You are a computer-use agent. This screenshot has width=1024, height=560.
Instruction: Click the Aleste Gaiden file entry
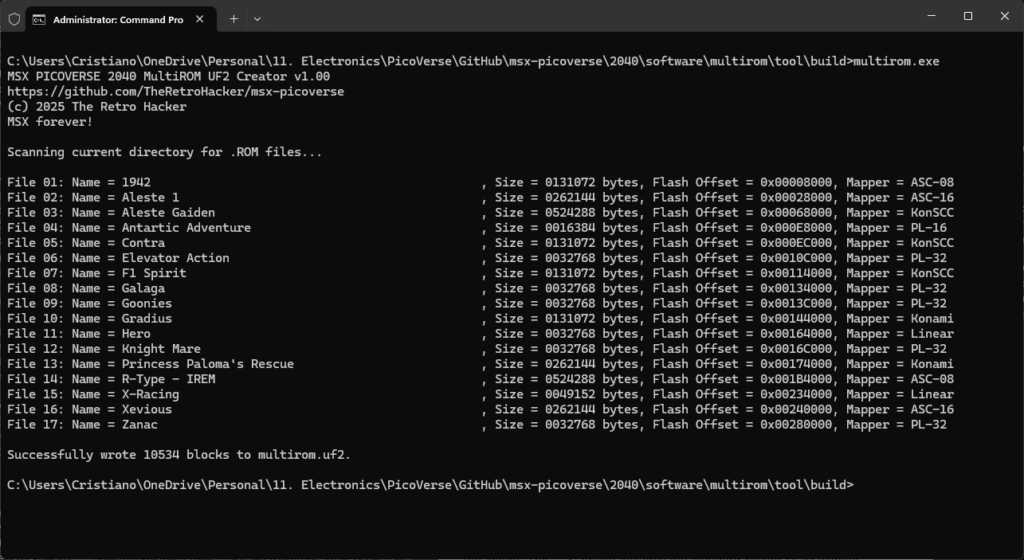pyautogui.click(x=167, y=212)
